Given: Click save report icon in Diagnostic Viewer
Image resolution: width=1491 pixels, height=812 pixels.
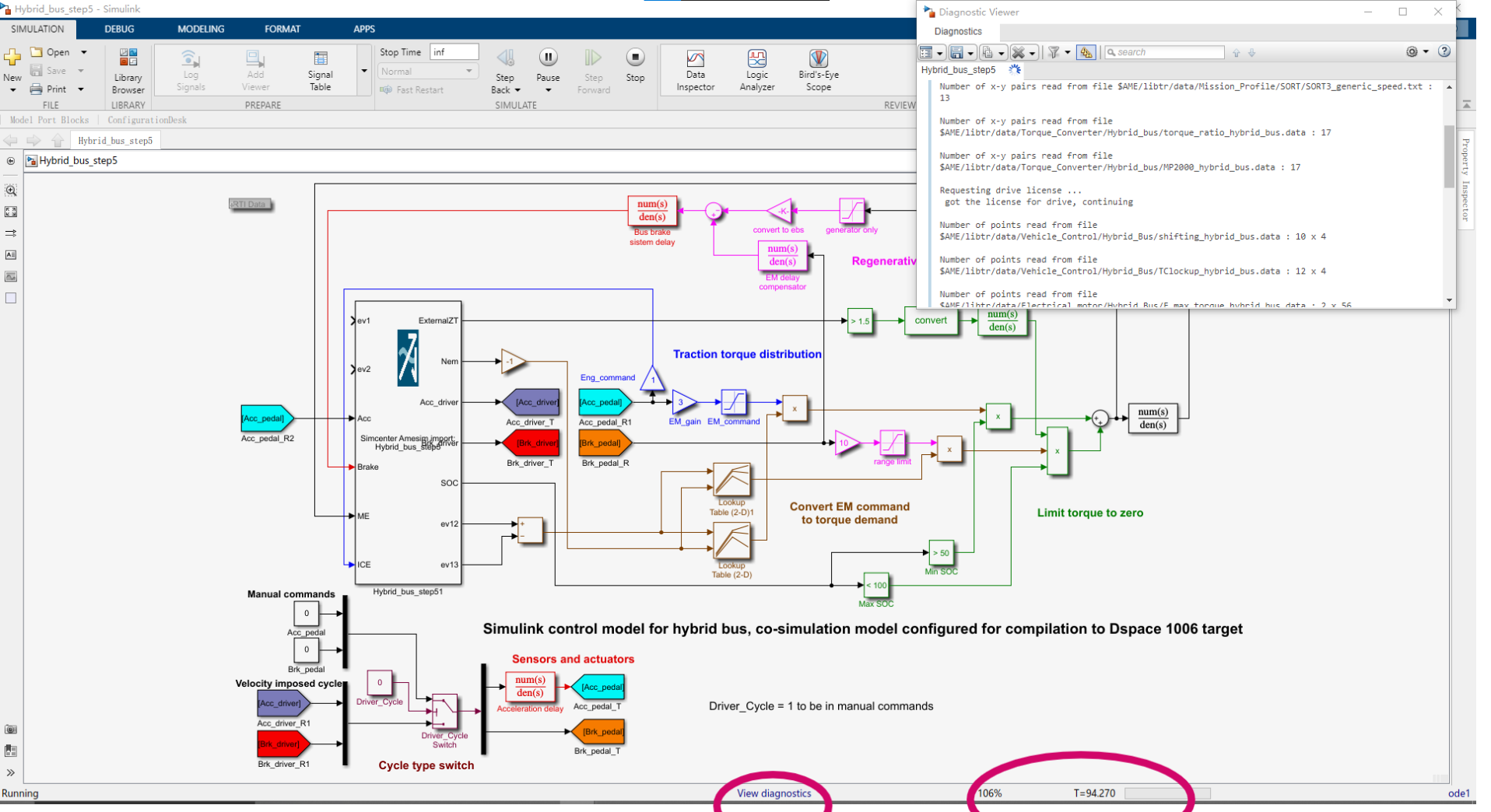Looking at the screenshot, I should pos(956,52).
